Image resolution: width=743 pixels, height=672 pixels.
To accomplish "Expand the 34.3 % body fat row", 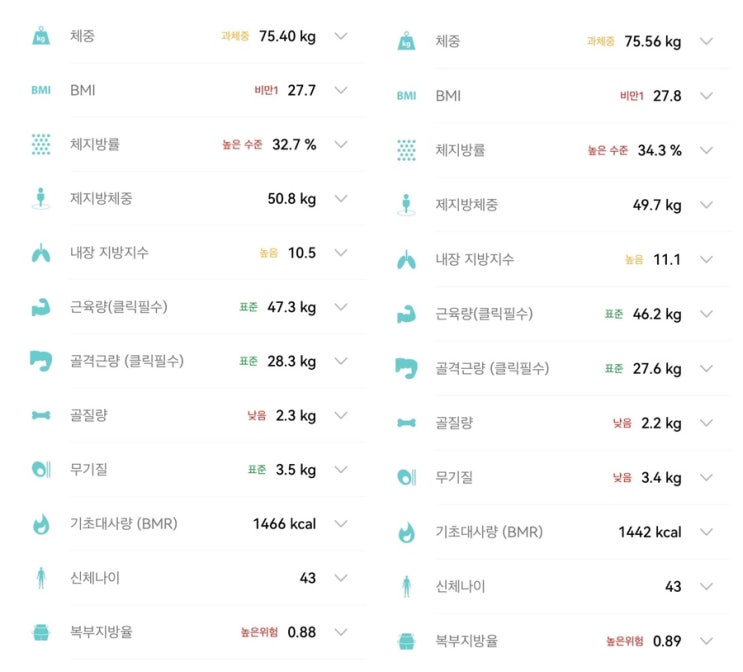I will pos(707,150).
